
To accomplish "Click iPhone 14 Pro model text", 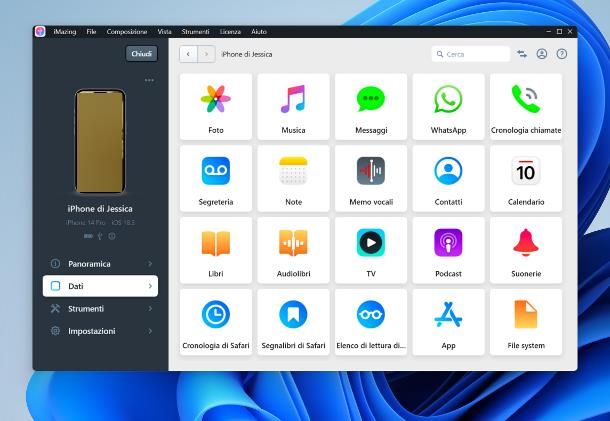I will pyautogui.click(x=85, y=223).
